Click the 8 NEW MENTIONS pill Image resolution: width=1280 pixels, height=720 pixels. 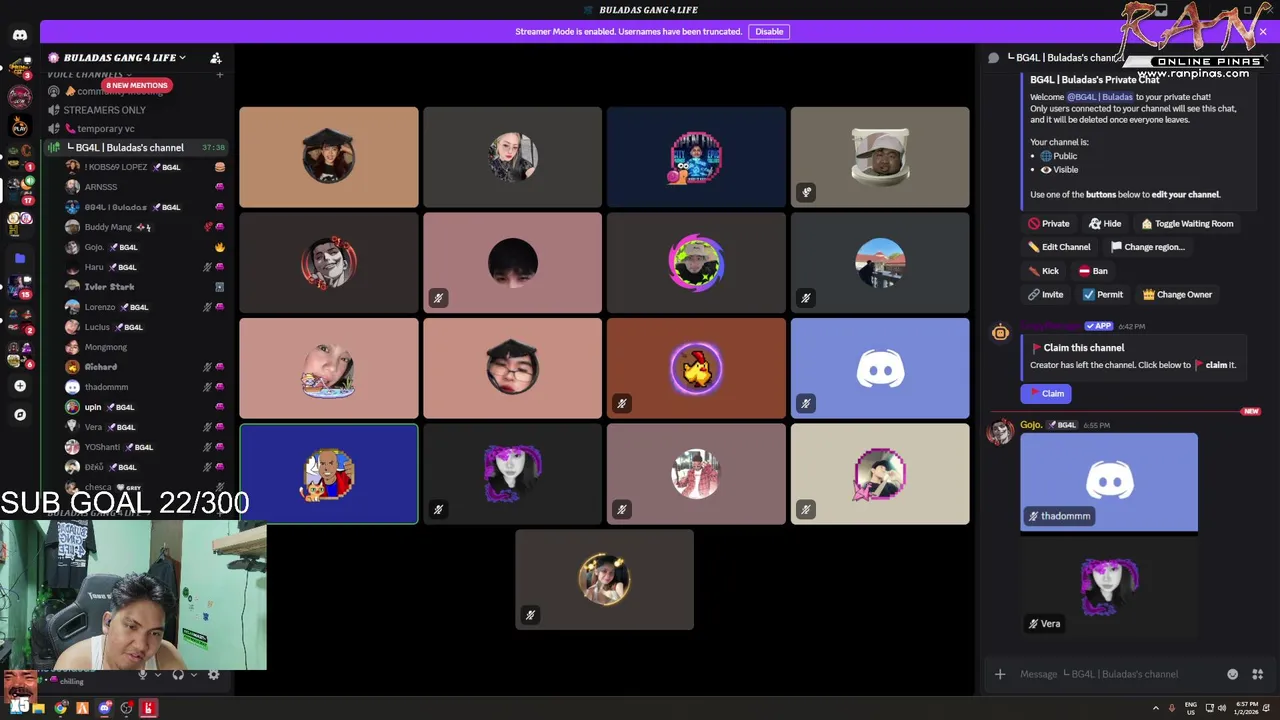point(137,85)
